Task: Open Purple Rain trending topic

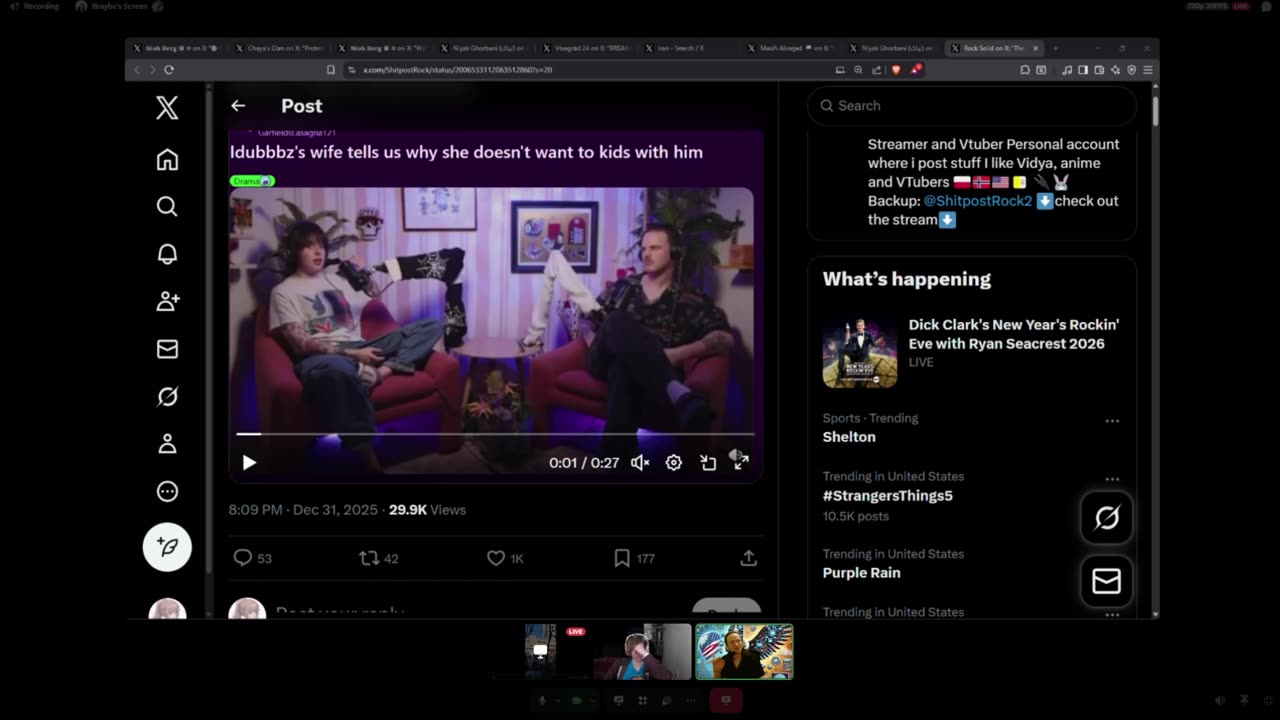Action: 862,573
